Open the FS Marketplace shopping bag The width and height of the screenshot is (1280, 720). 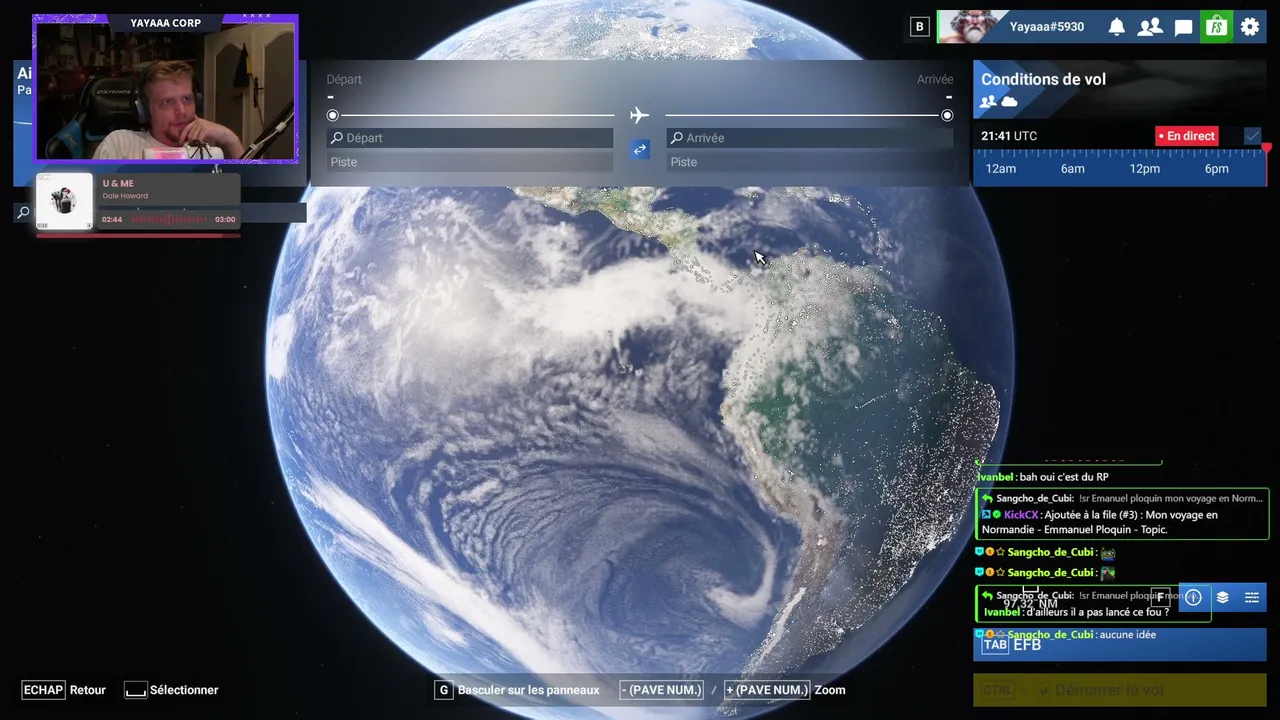click(1217, 27)
